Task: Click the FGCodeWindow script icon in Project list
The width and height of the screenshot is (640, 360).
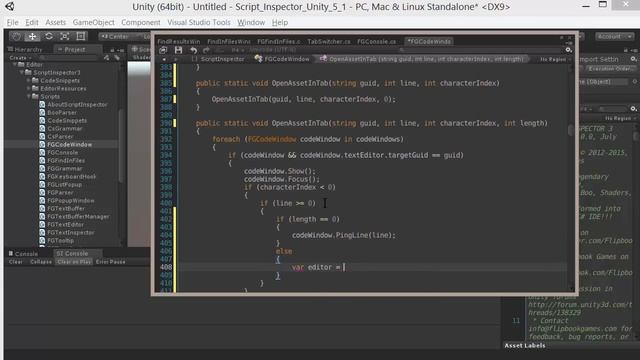Action: coord(42,144)
